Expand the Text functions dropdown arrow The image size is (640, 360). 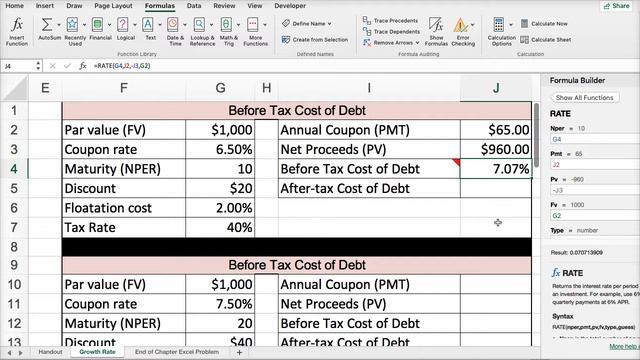tap(160, 25)
